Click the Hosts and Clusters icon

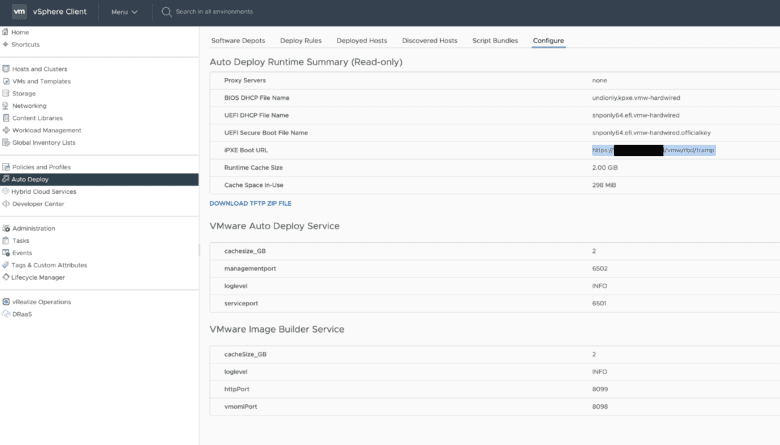pyautogui.click(x=6, y=69)
